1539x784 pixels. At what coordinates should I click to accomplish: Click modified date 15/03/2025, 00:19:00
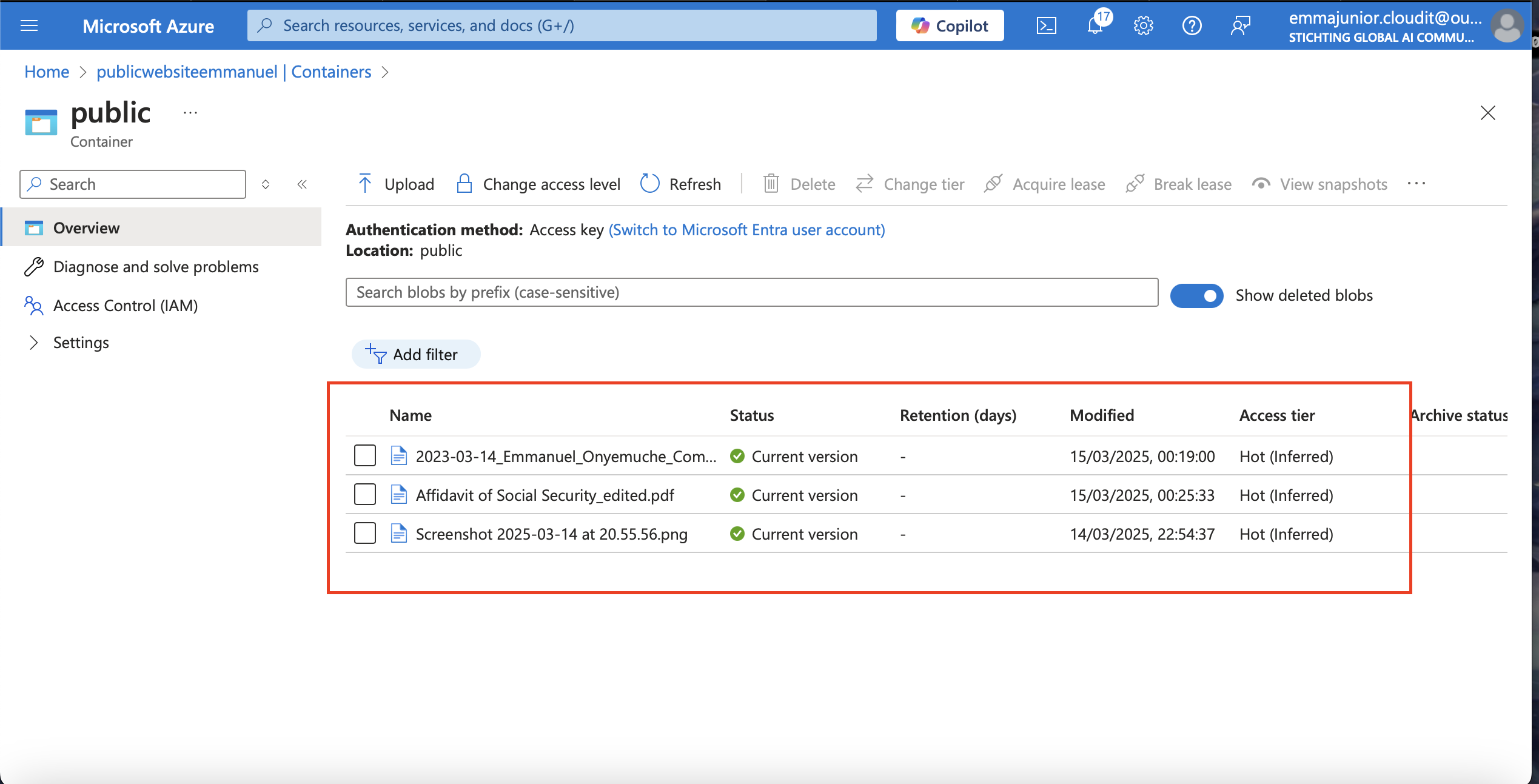coord(1142,457)
